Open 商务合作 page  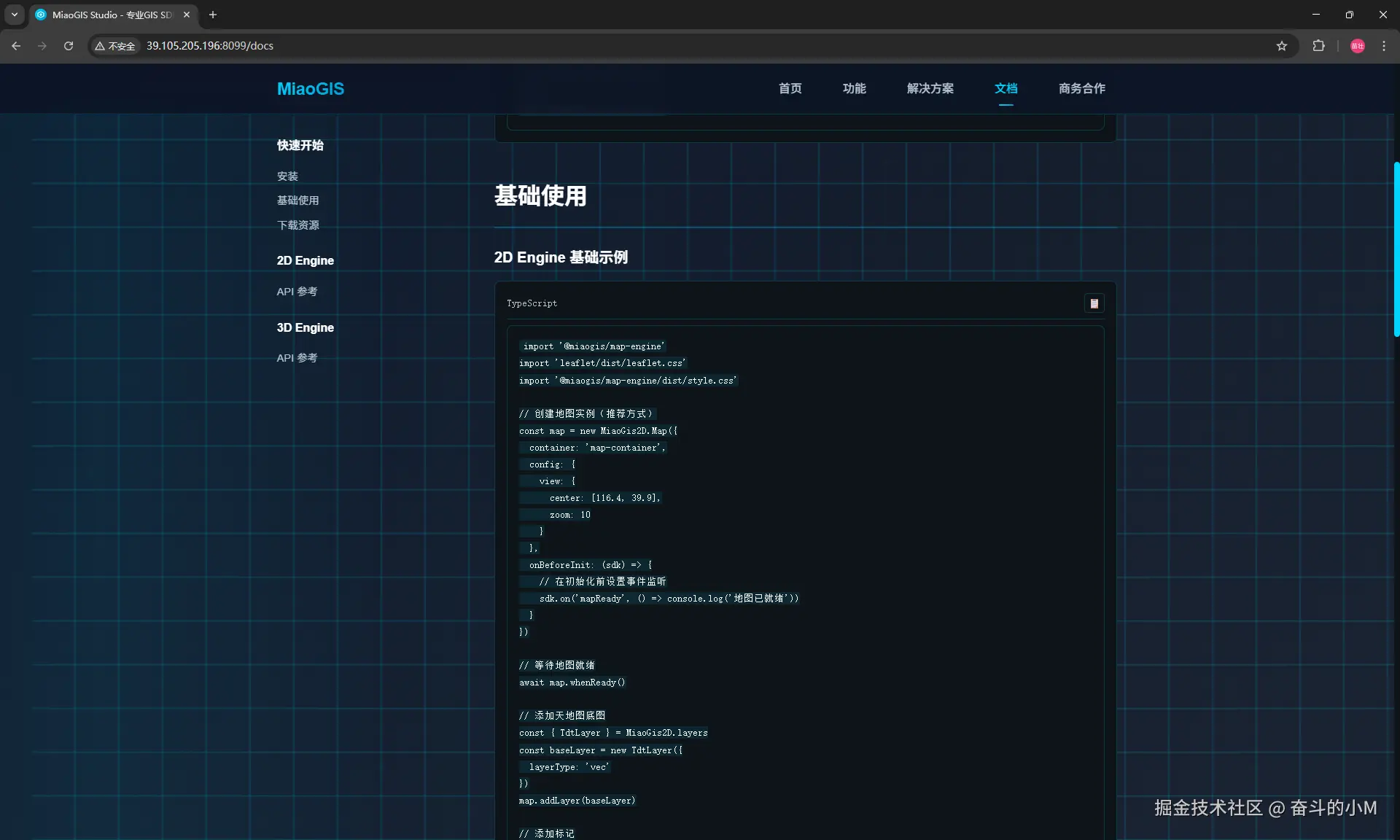(x=1081, y=88)
